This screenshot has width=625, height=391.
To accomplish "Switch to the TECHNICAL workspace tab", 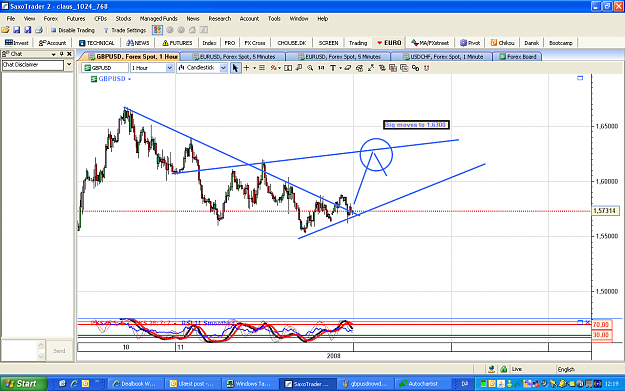I will (96, 43).
